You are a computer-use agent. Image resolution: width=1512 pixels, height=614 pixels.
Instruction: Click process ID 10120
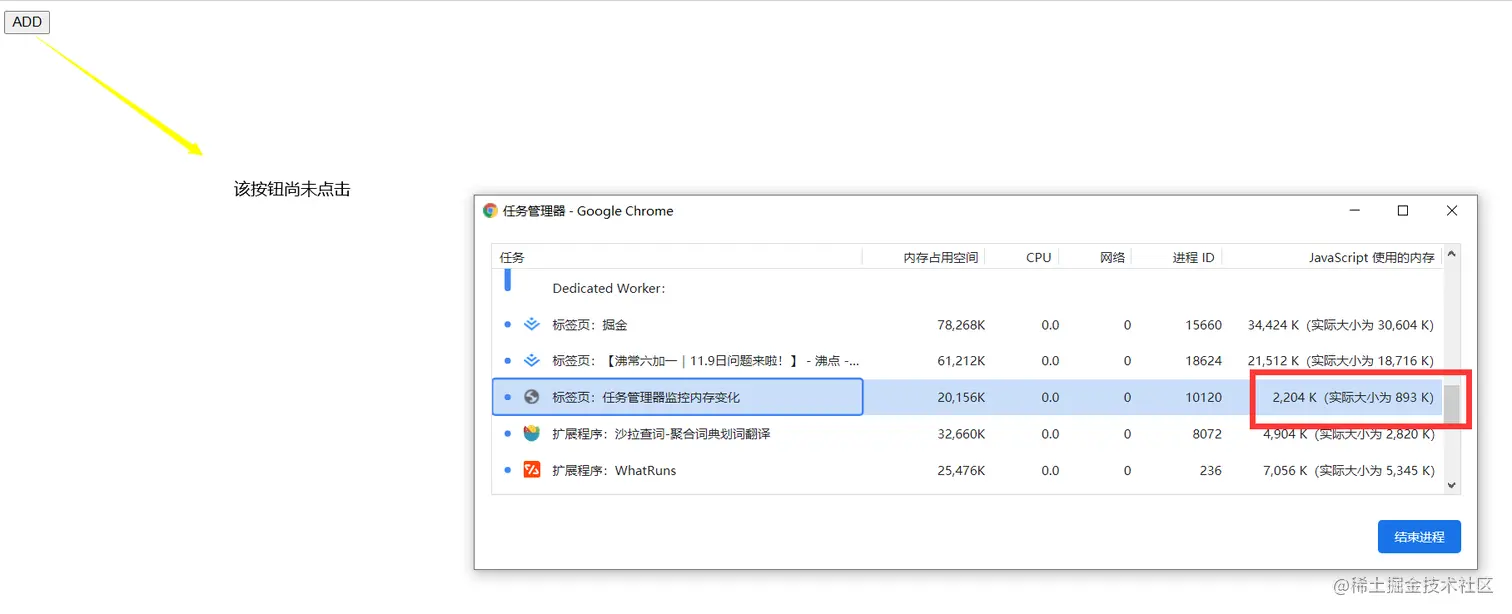[x=1204, y=397]
